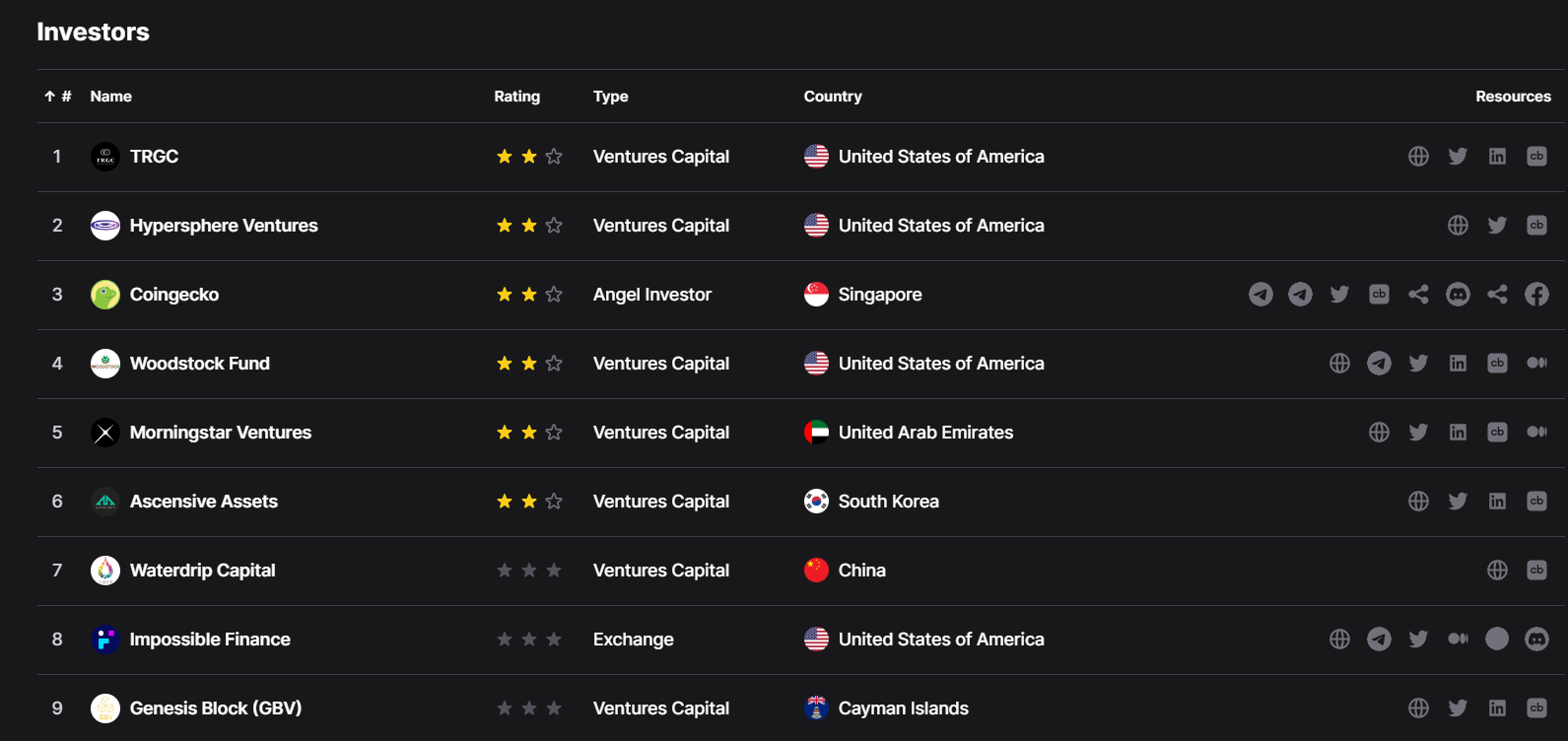The width and height of the screenshot is (1568, 741).
Task: Sort investors by Rating column header
Action: [516, 97]
